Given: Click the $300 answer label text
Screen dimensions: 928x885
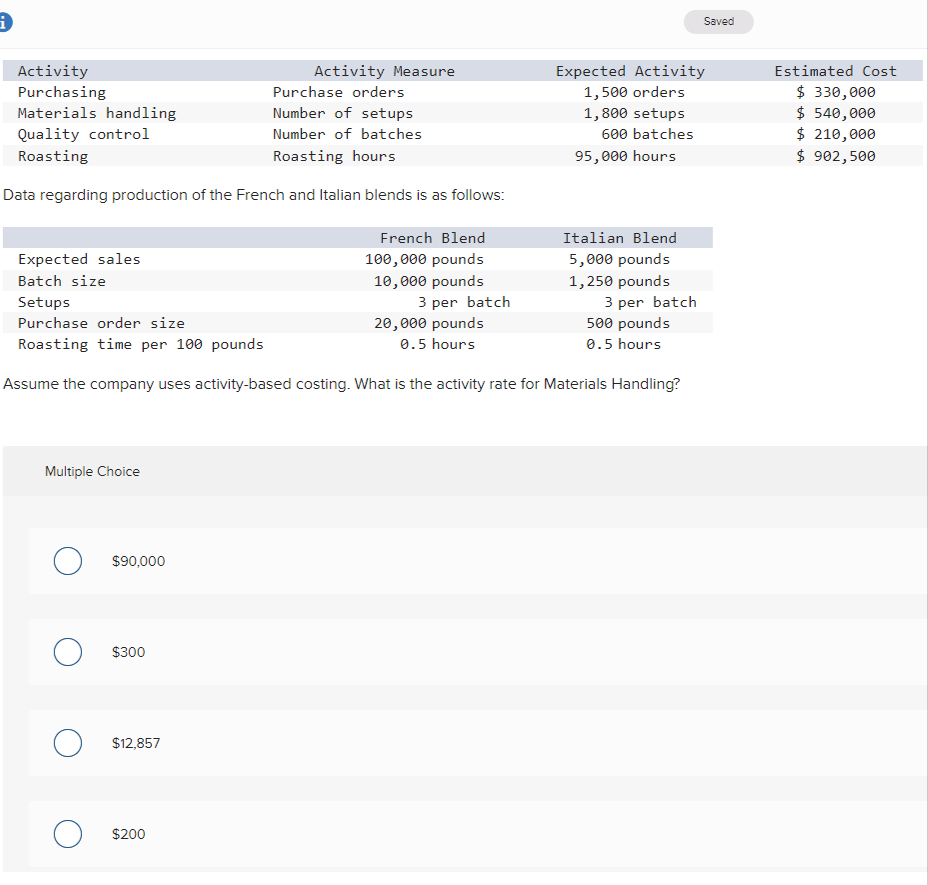Looking at the screenshot, I should pyautogui.click(x=127, y=652).
